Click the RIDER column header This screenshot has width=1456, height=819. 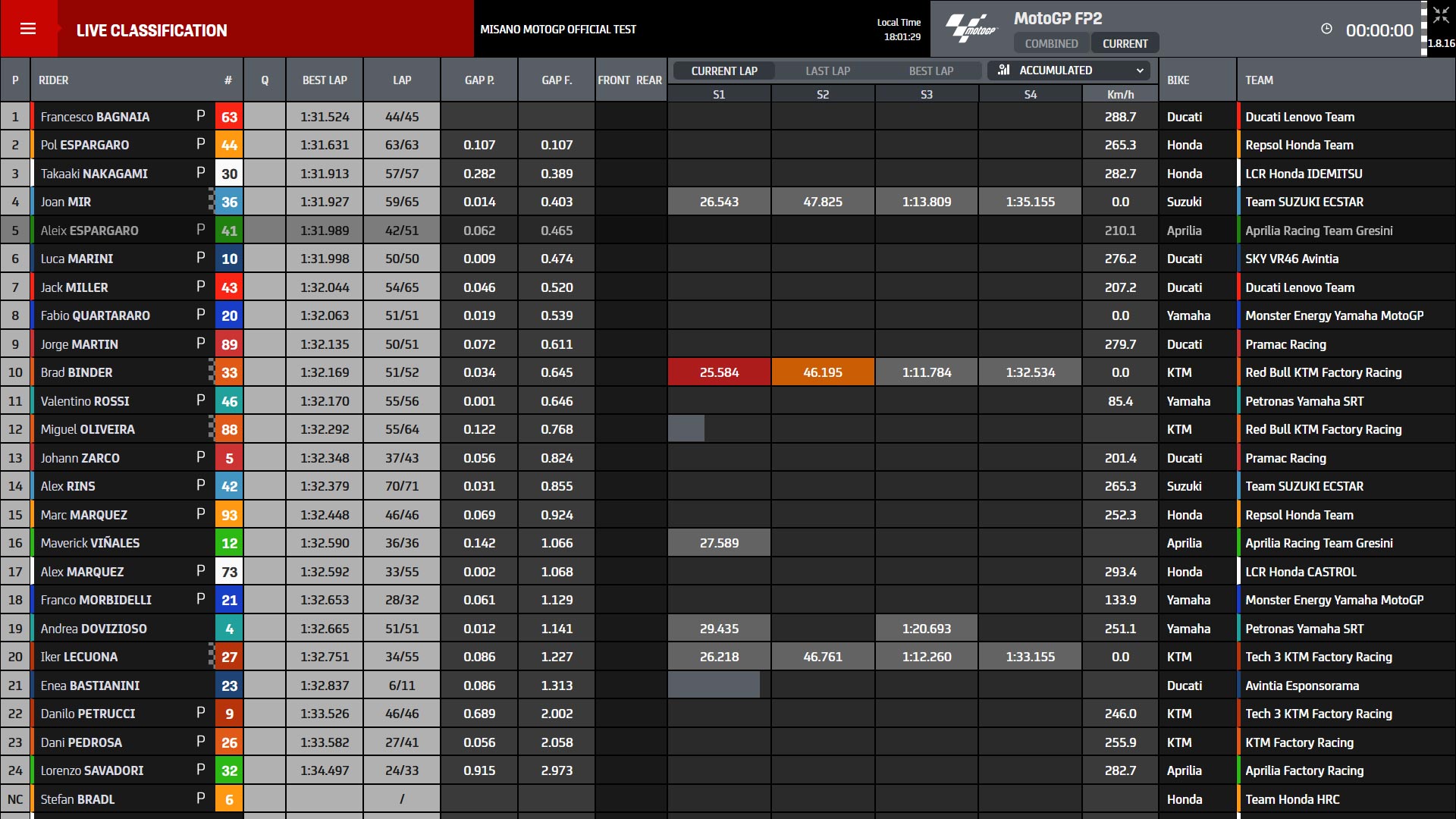pos(54,80)
